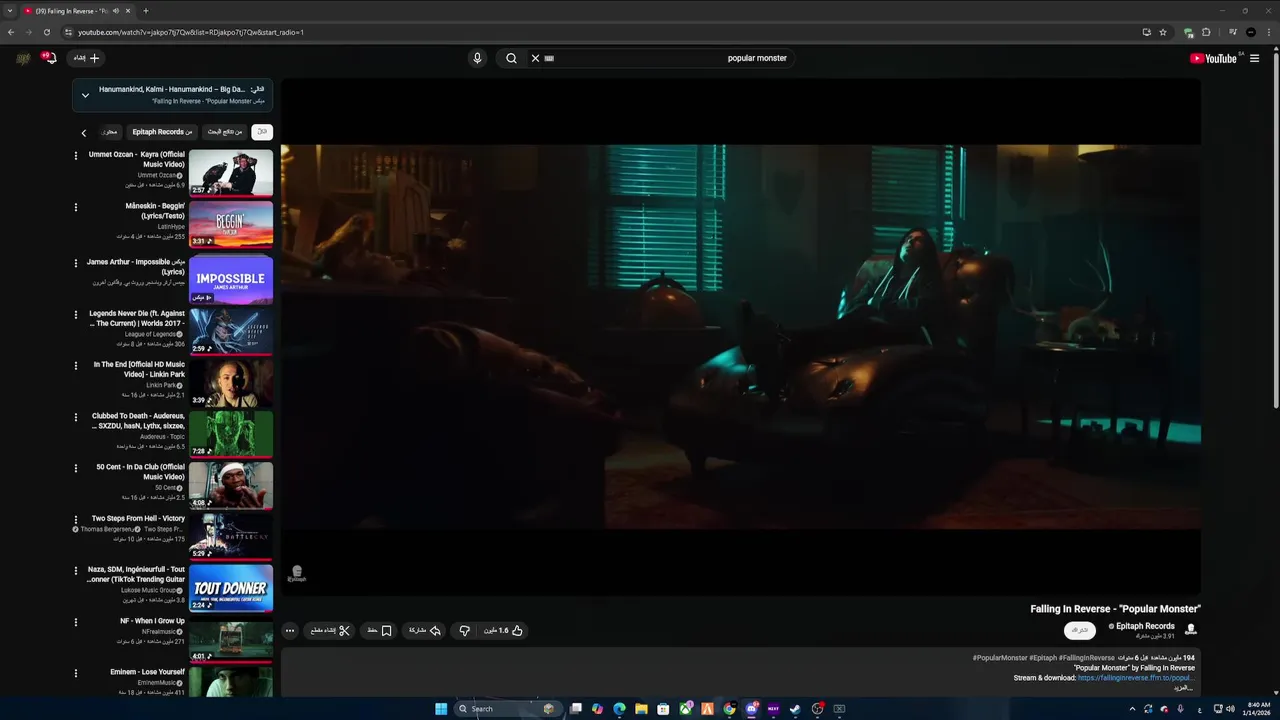Open the #Epitaph hashtag
The height and width of the screenshot is (720, 1280).
pyautogui.click(x=1043, y=658)
